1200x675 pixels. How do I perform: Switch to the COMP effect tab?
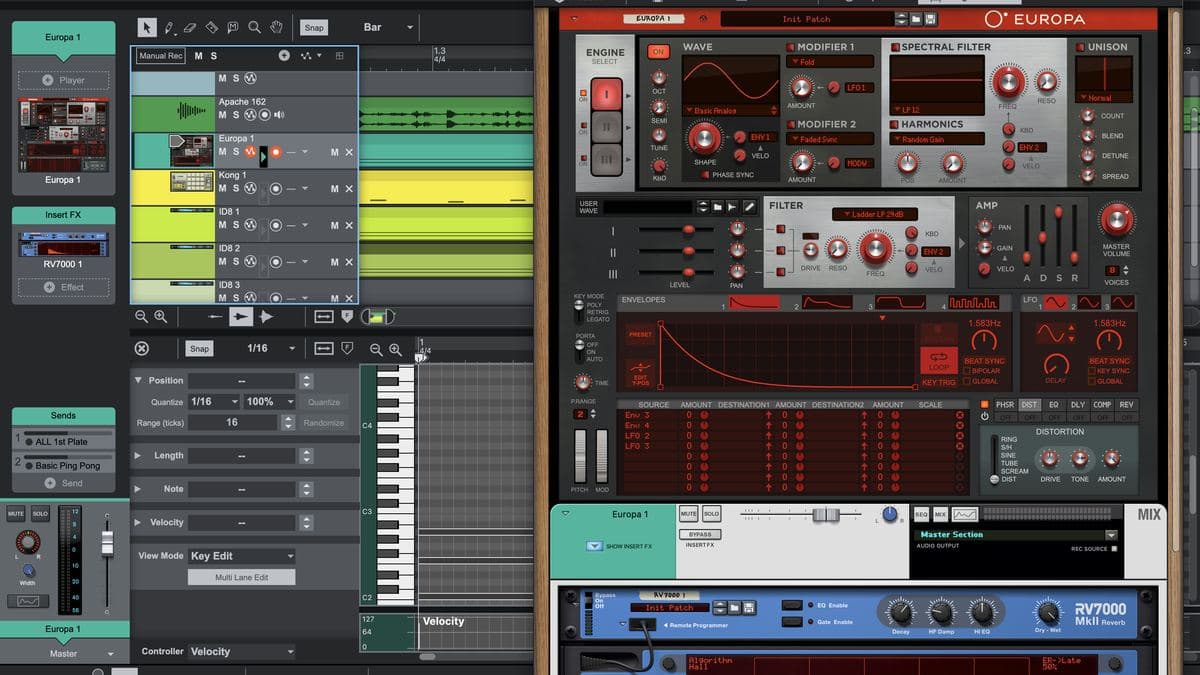coord(1101,405)
